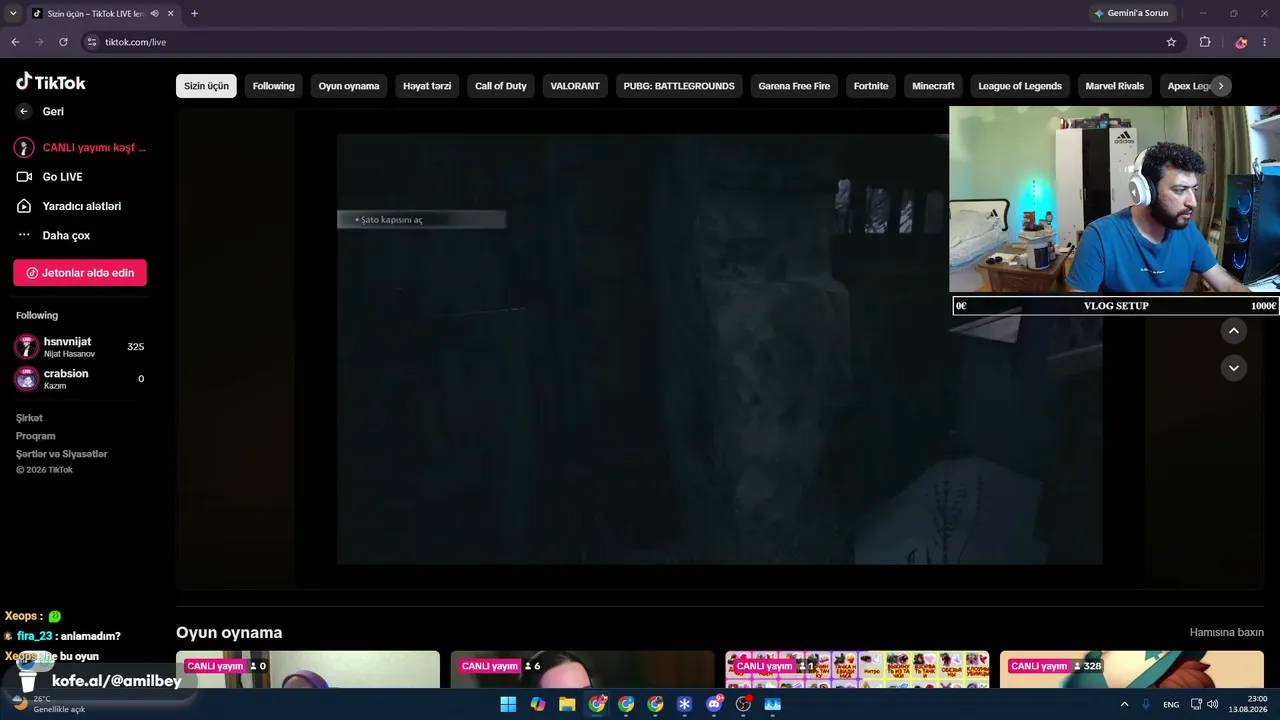Open the weather widget showing 26°C

tap(50, 704)
